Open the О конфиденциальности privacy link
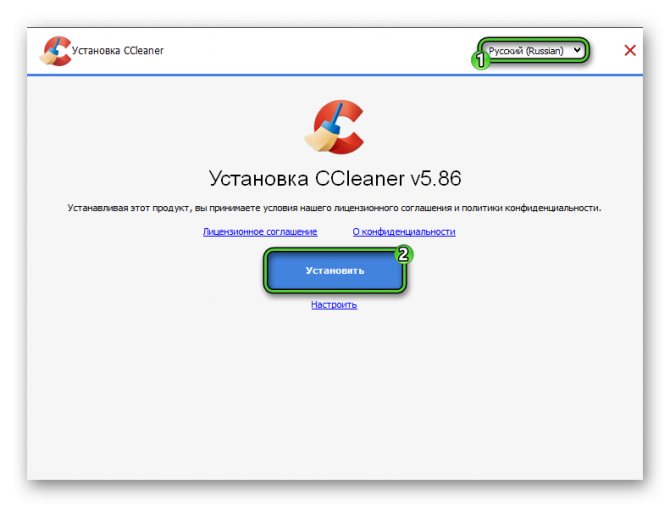670x507 pixels. click(404, 232)
